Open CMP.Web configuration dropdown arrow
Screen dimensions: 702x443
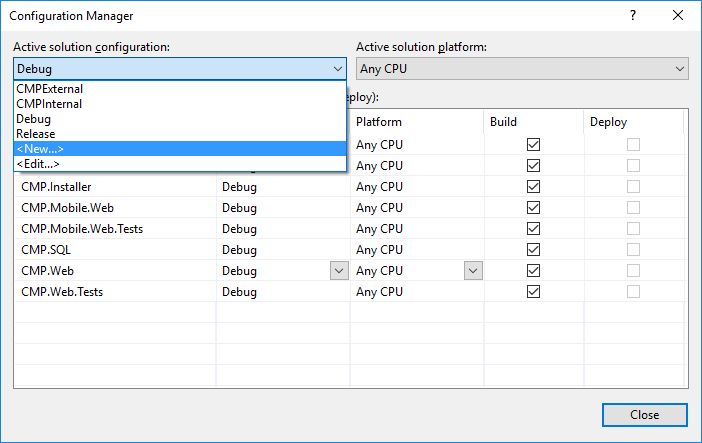coord(339,271)
